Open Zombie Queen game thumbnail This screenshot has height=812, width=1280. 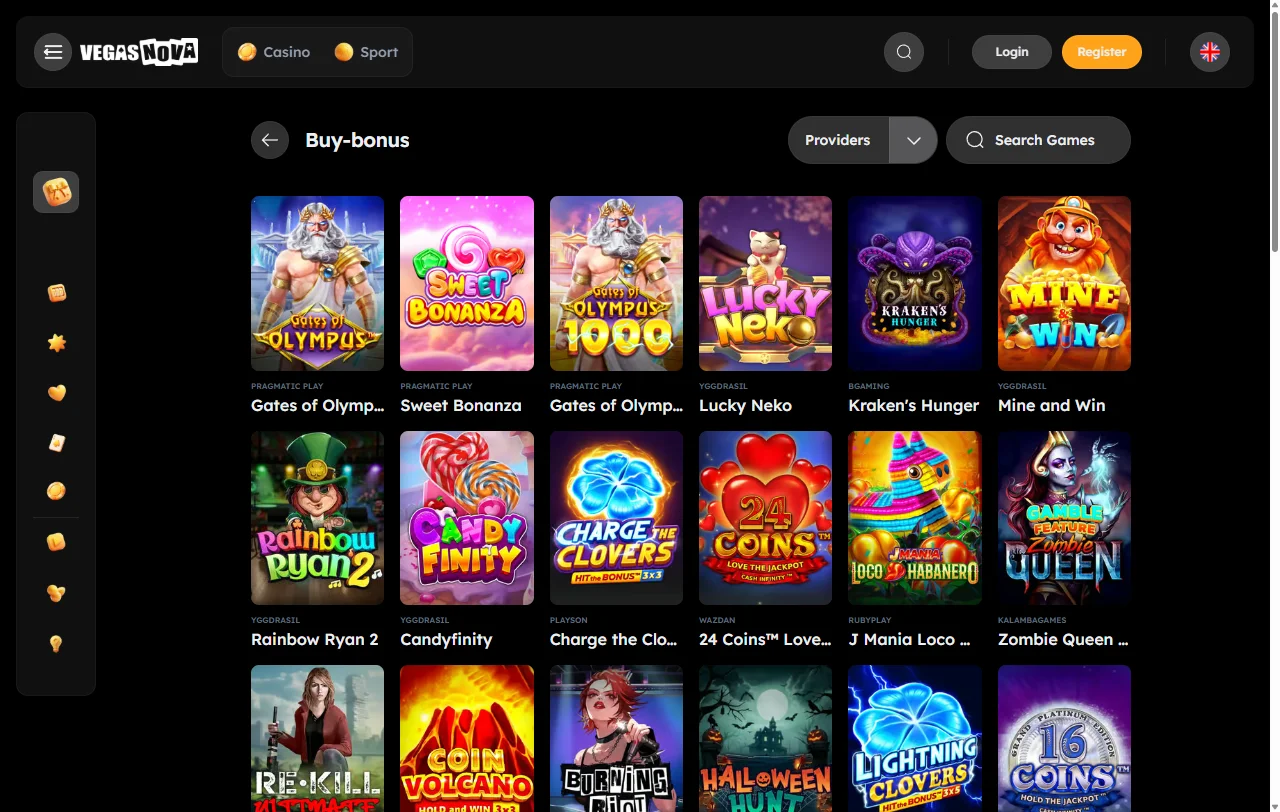1064,518
